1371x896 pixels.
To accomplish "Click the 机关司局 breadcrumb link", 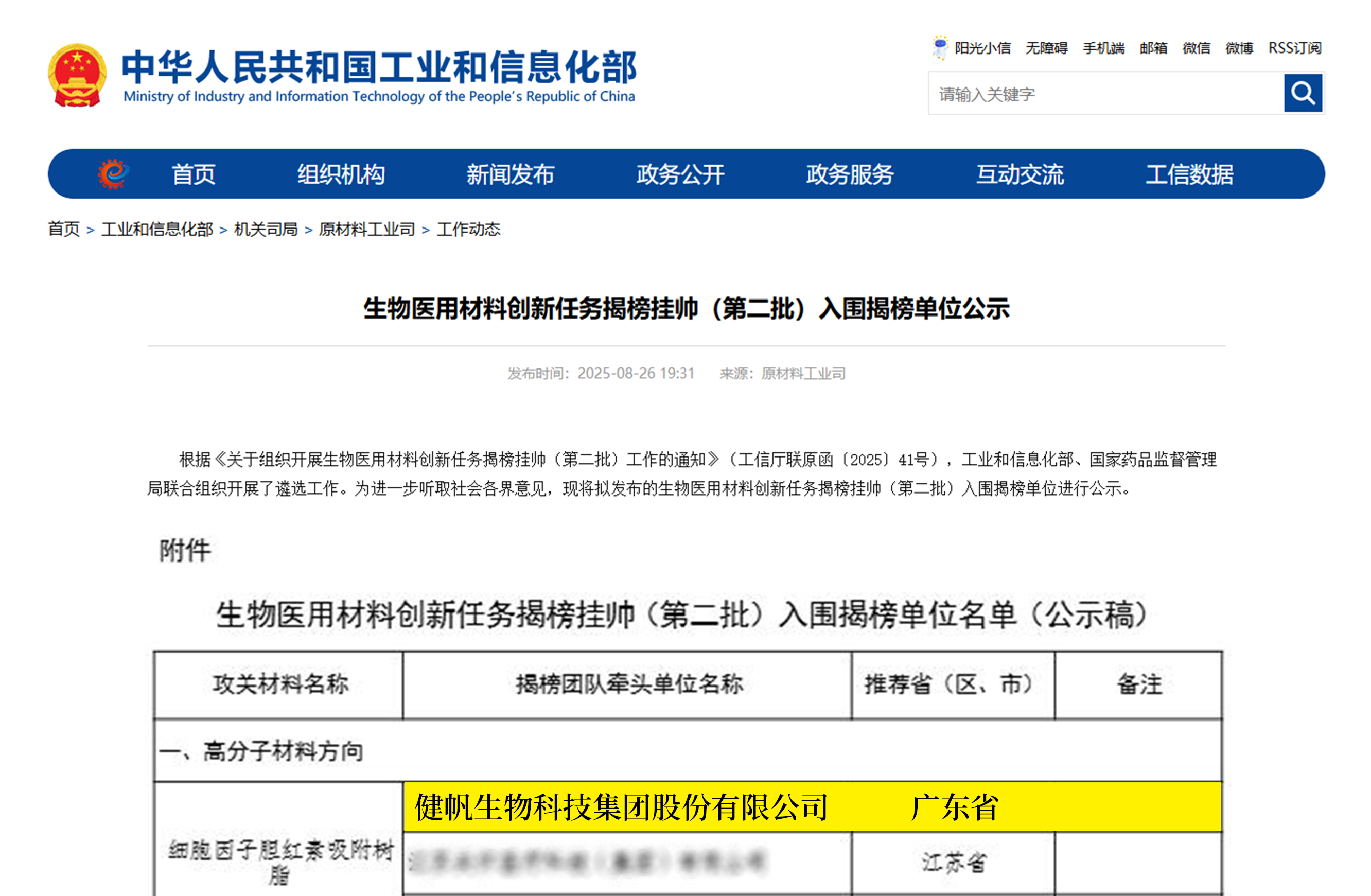I will coord(266,230).
